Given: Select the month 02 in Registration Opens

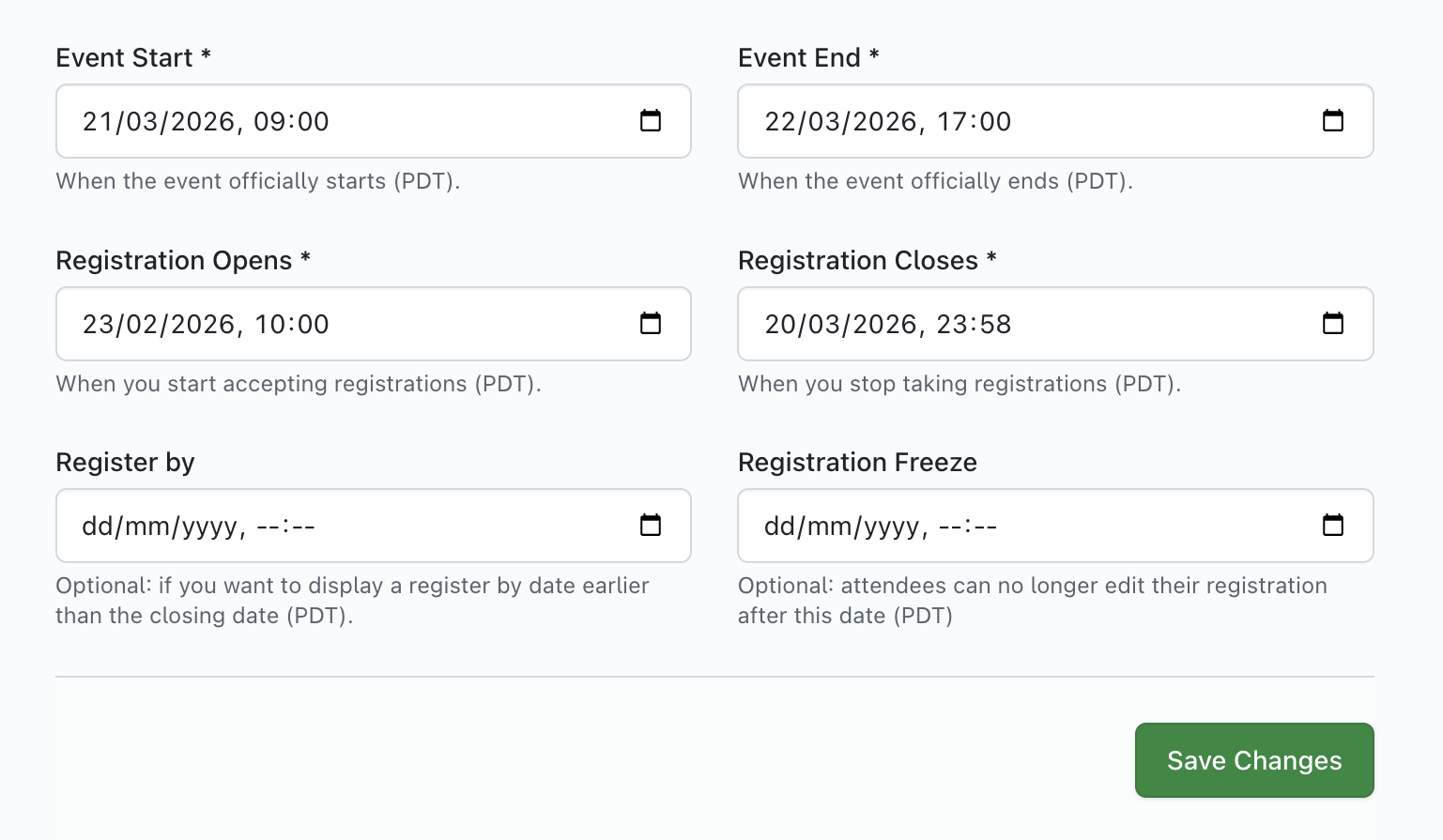Looking at the screenshot, I should point(142,325).
